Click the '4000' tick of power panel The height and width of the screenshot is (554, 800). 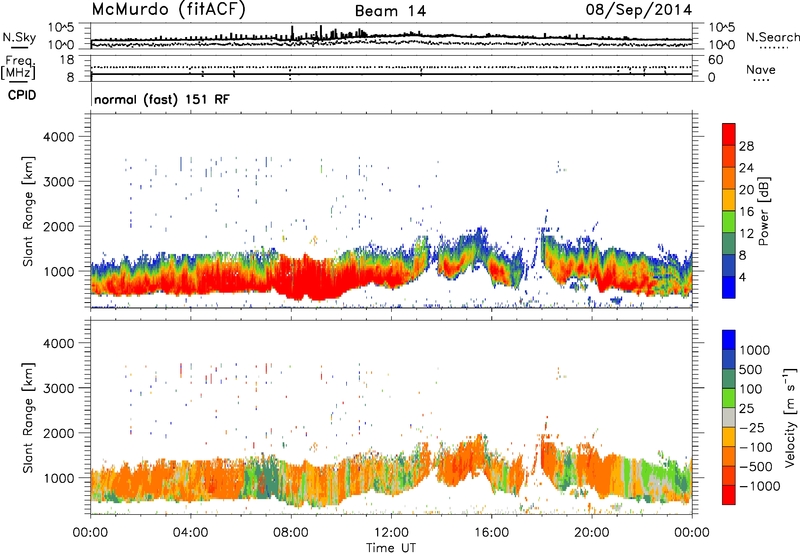[58, 137]
